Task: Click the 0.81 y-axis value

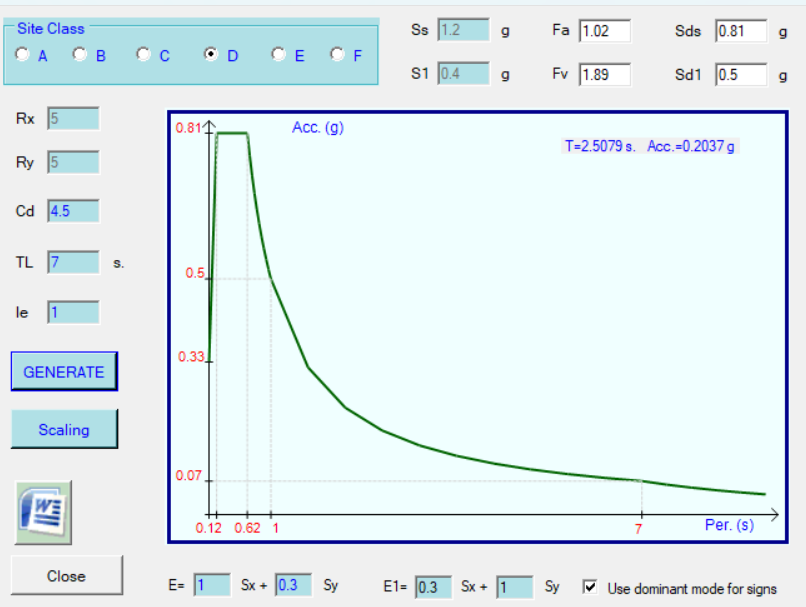Action: pos(188,127)
